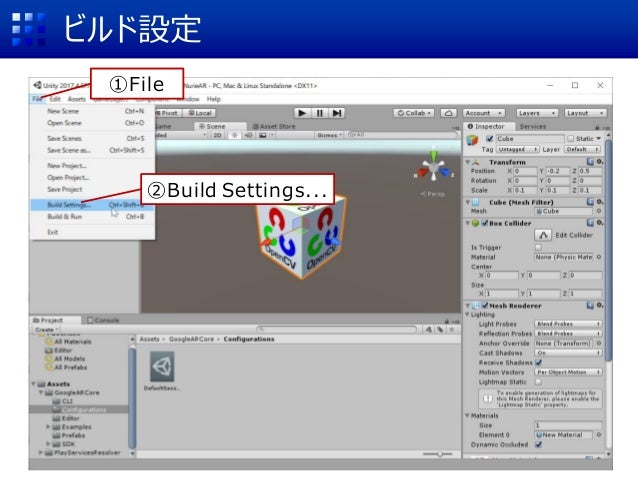Open the Layer dropdown
Screen dimensions: 638x479
click(583, 149)
